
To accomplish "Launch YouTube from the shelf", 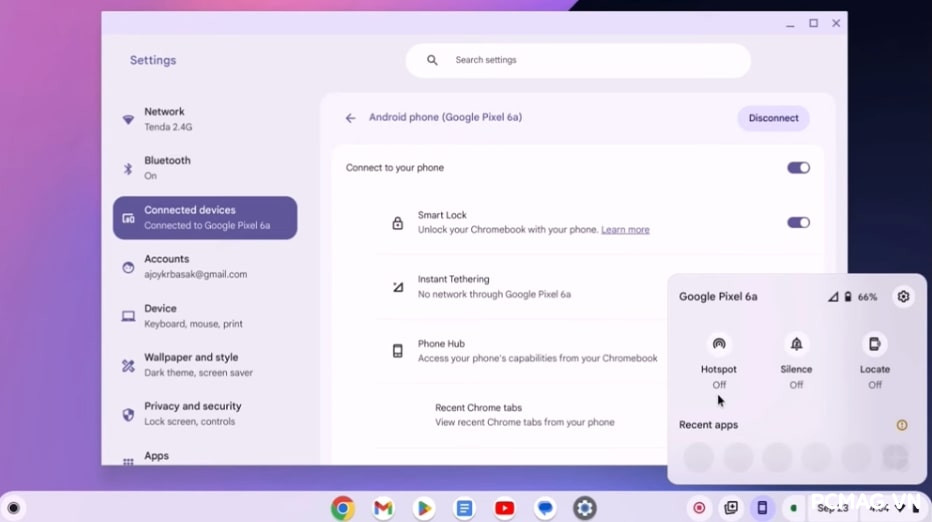I will pos(505,508).
